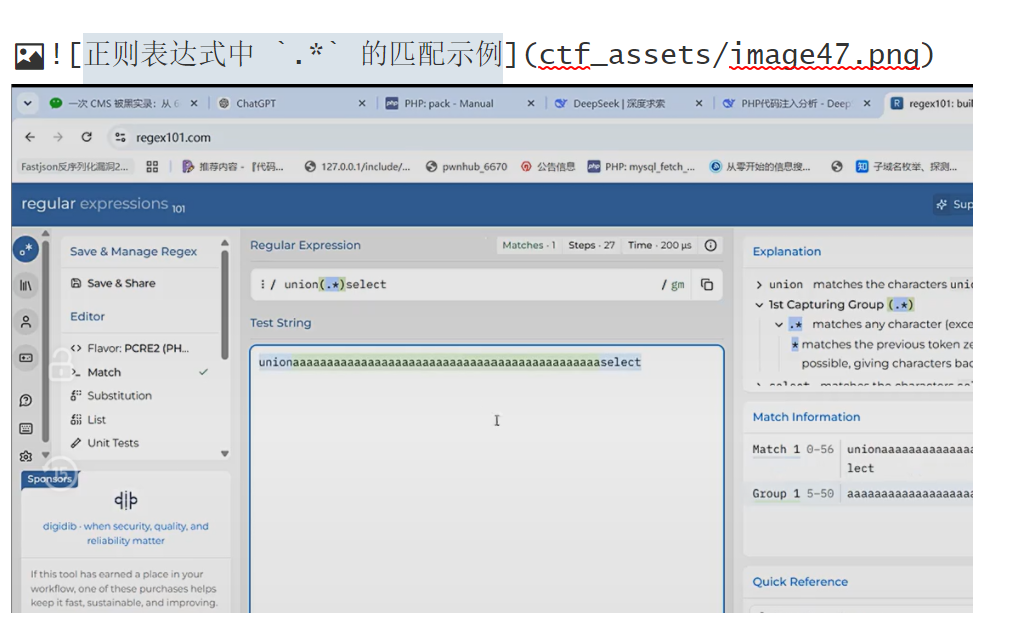
Task: Open the digidib sponsor link
Action: [x=125, y=533]
